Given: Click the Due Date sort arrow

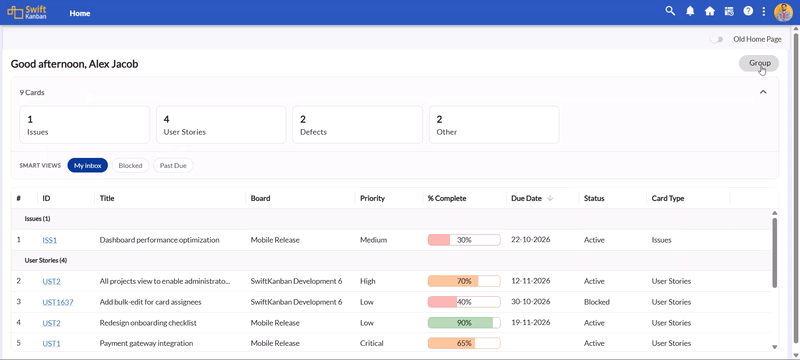Looking at the screenshot, I should click(550, 198).
